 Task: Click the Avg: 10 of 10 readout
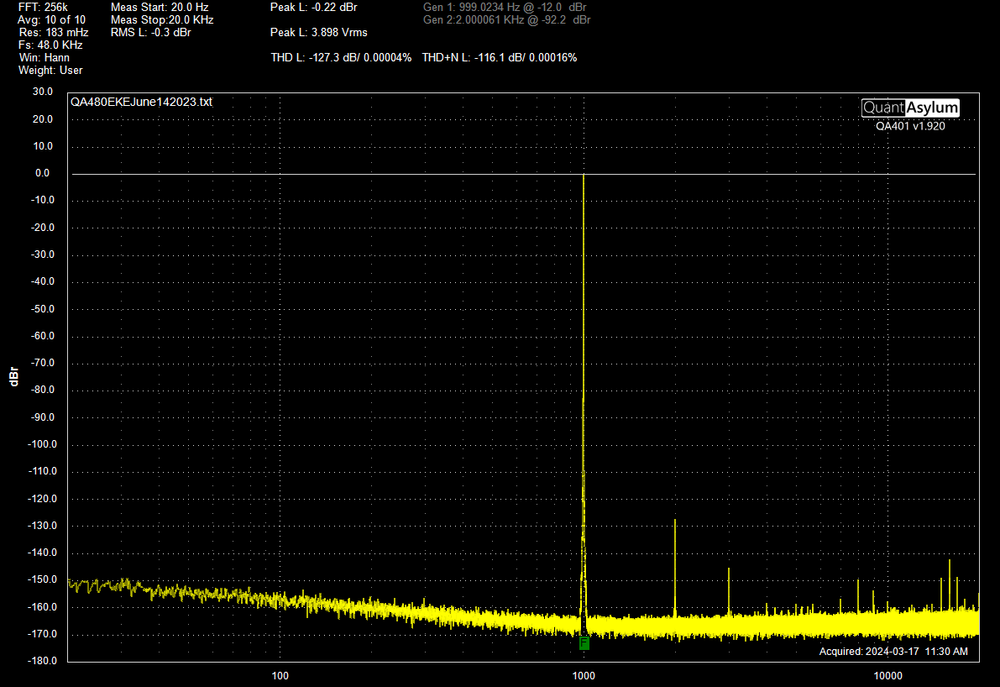[x=51, y=20]
